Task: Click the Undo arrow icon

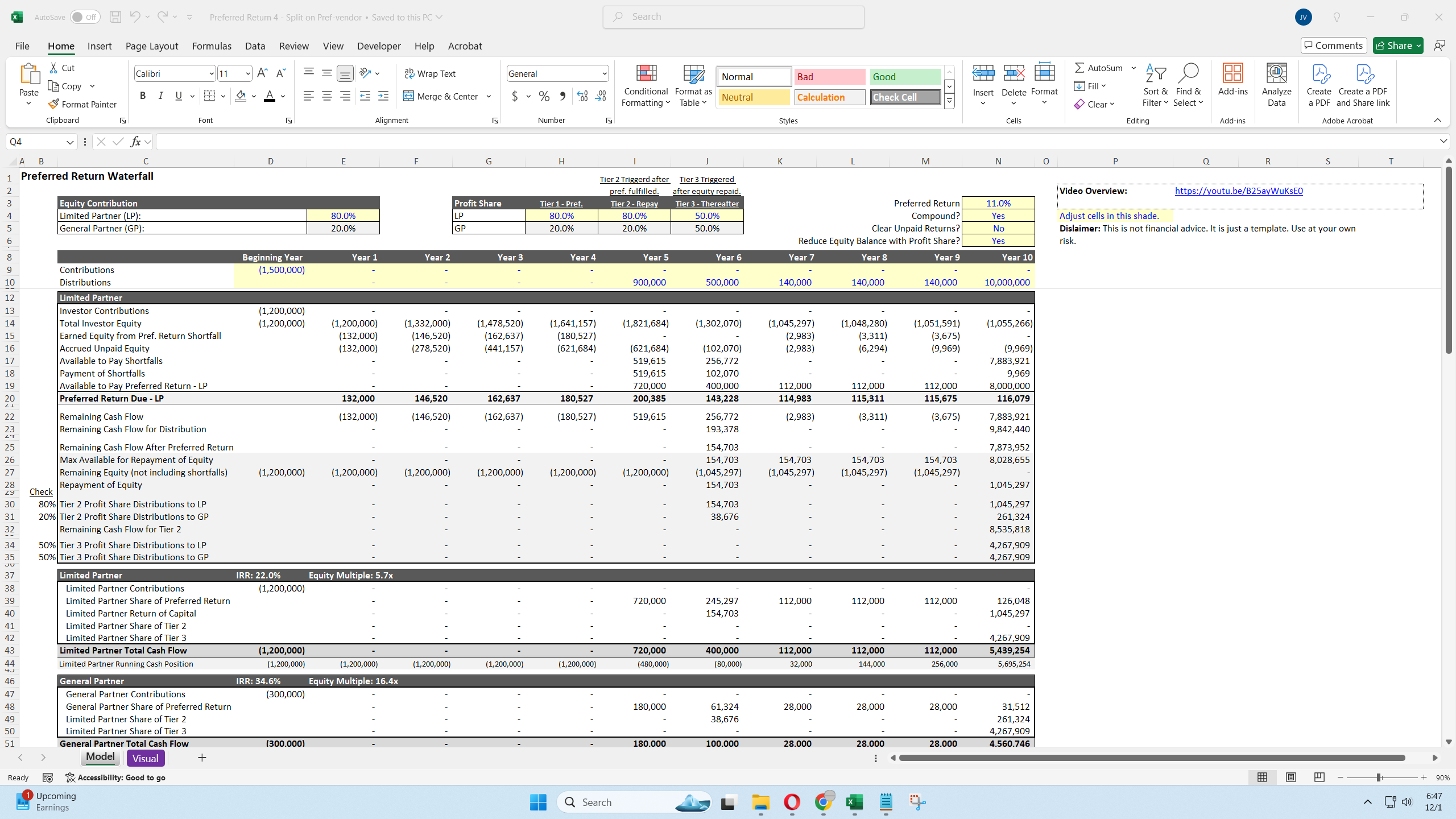Action: pos(135,17)
